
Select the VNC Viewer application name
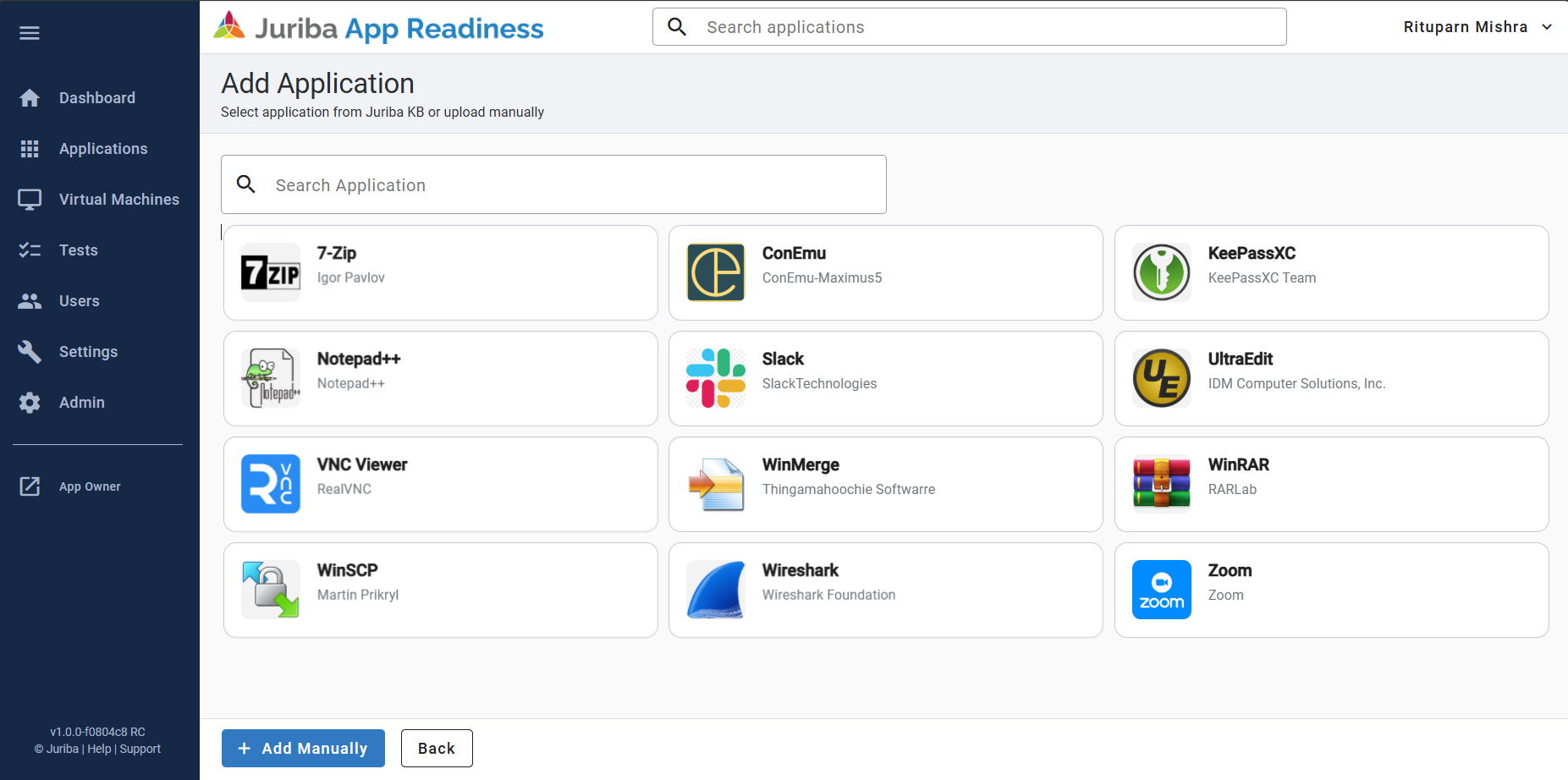click(x=362, y=464)
